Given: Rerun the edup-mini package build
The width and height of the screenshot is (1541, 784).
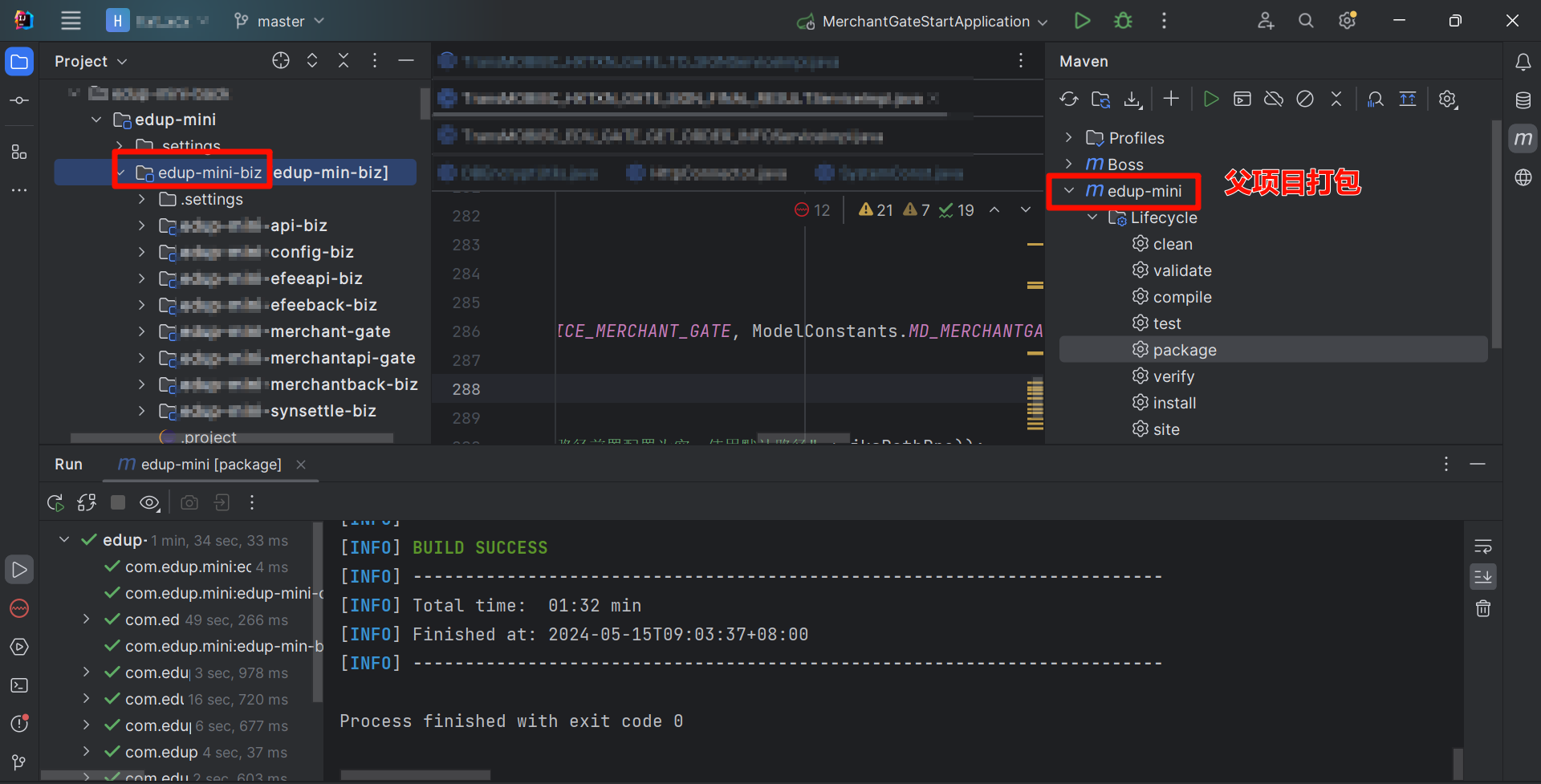Looking at the screenshot, I should point(55,502).
